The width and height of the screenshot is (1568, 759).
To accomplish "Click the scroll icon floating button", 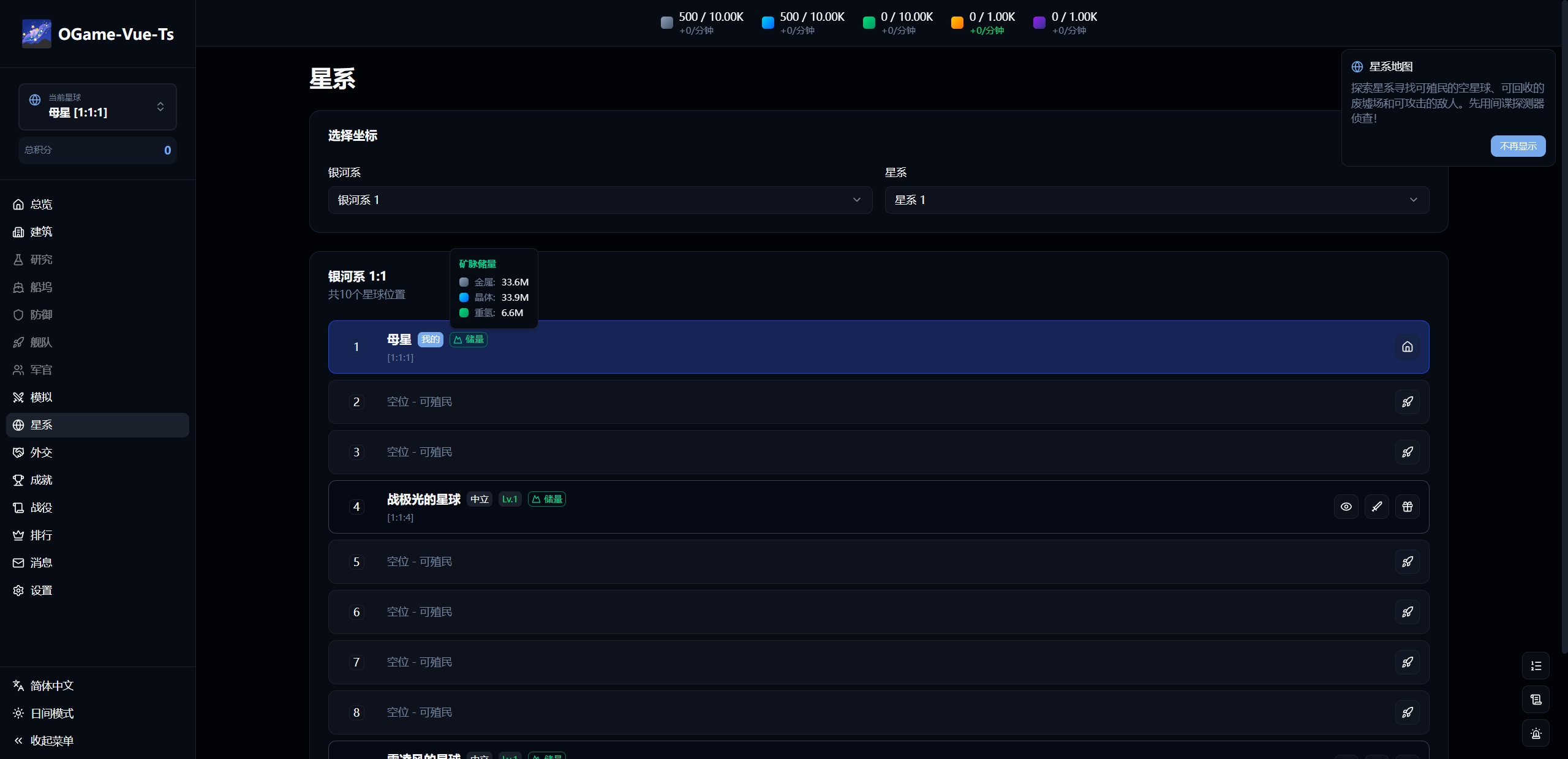I will [1536, 700].
